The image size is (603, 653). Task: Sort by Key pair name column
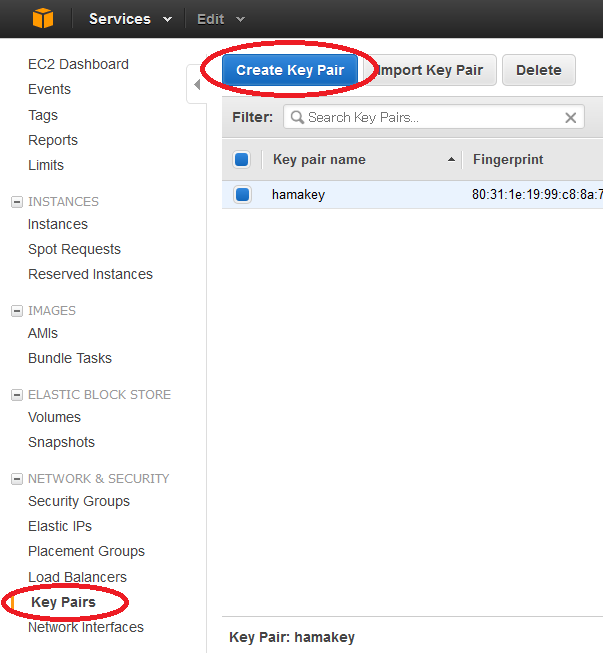[x=319, y=160]
